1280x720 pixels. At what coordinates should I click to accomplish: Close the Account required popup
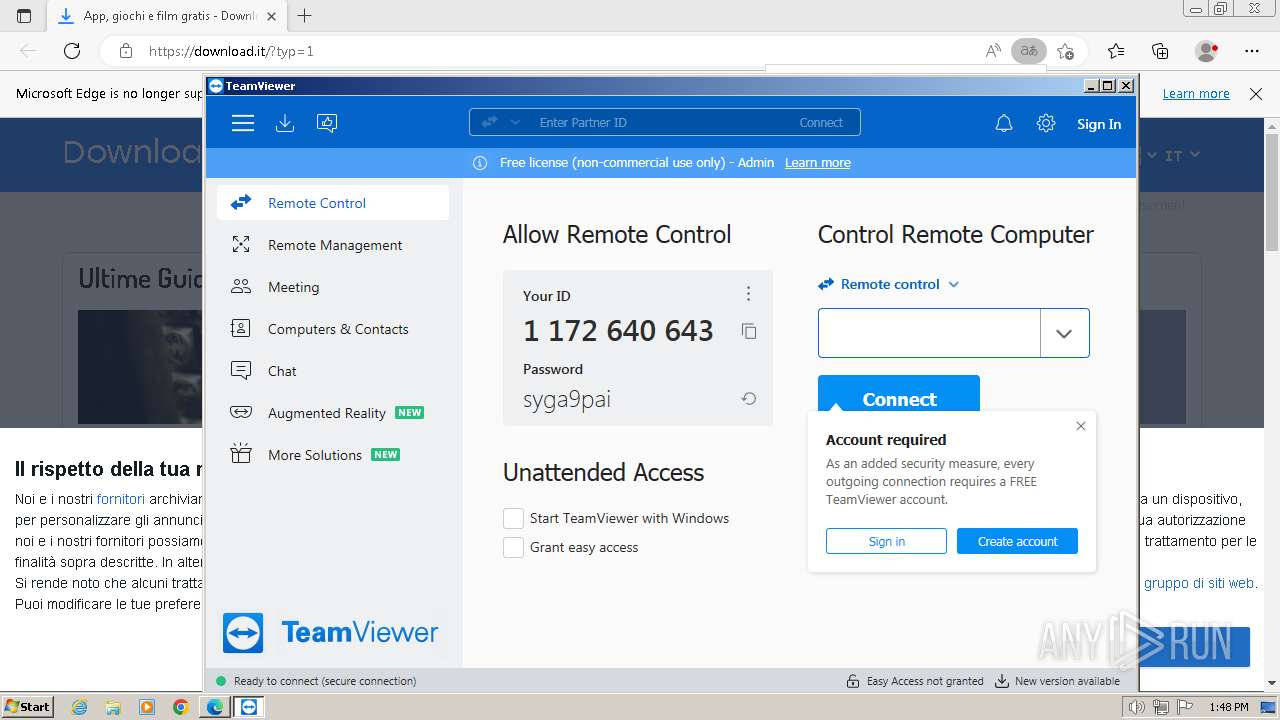coord(1080,426)
